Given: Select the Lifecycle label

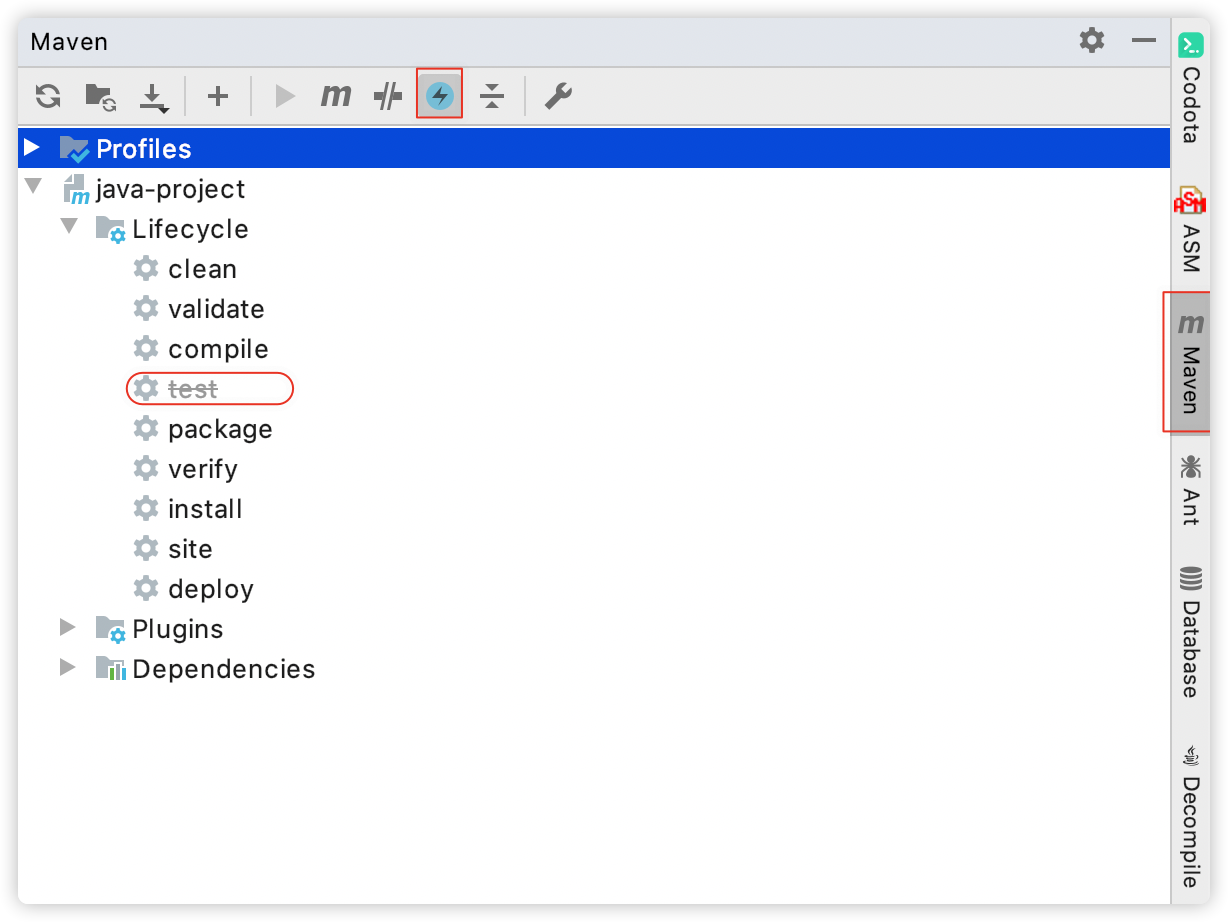Looking at the screenshot, I should coord(190,229).
